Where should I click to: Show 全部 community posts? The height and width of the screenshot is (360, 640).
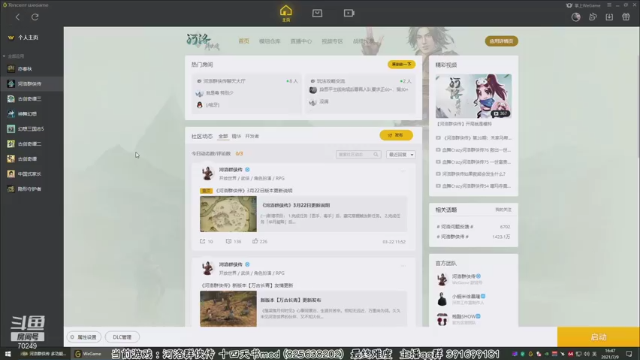223,136
